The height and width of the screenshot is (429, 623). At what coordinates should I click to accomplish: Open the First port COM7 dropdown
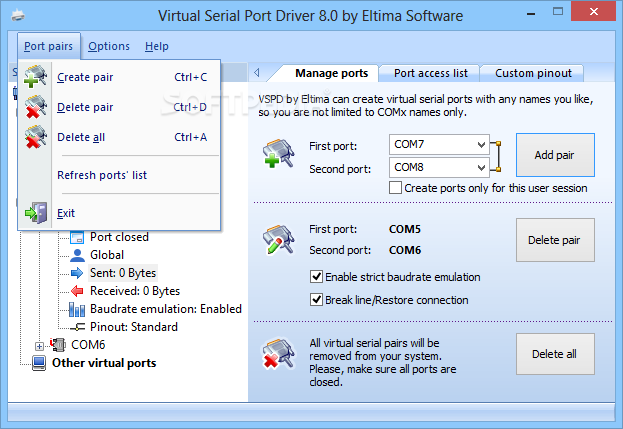481,144
